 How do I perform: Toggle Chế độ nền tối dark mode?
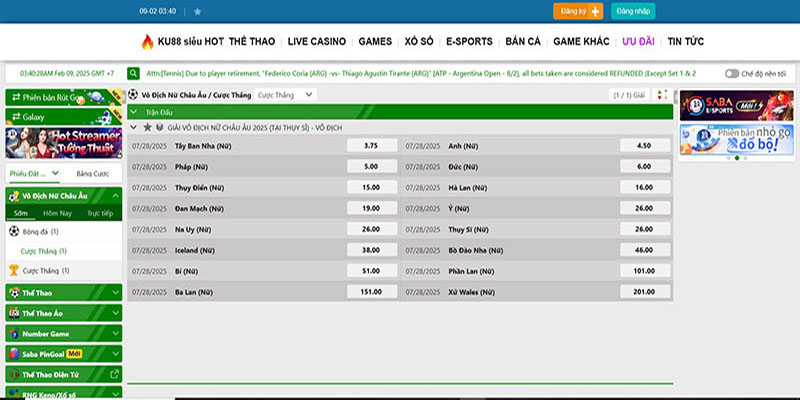pos(731,74)
